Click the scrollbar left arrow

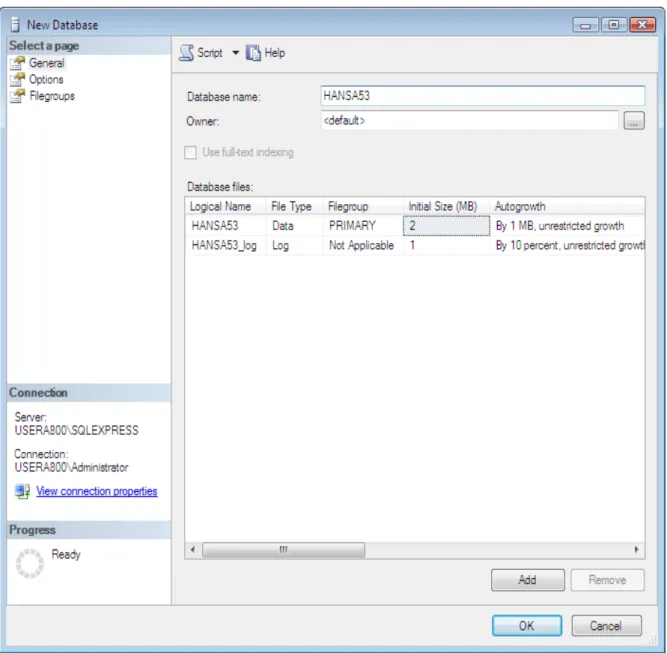click(x=193, y=550)
